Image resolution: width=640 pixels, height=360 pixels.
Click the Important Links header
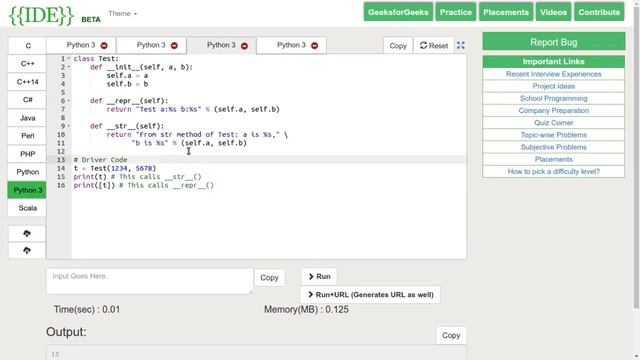pyautogui.click(x=553, y=62)
